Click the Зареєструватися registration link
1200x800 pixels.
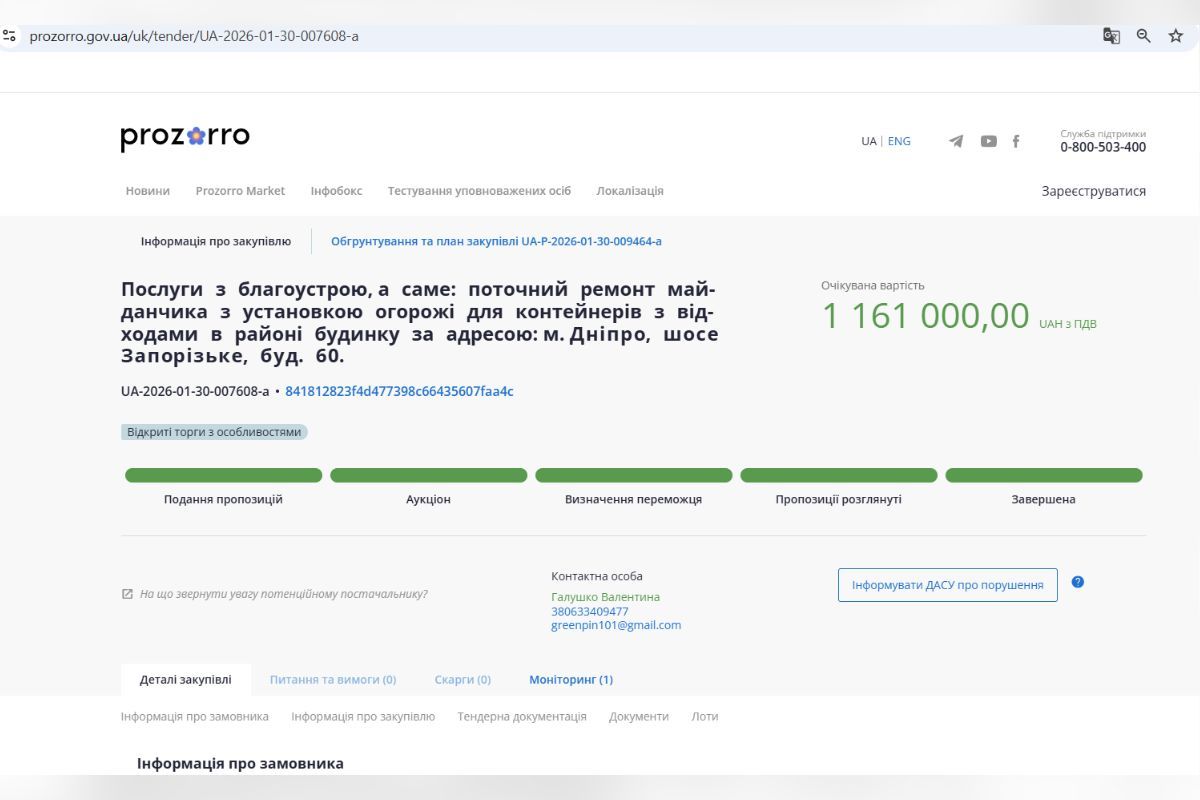[x=1095, y=190]
